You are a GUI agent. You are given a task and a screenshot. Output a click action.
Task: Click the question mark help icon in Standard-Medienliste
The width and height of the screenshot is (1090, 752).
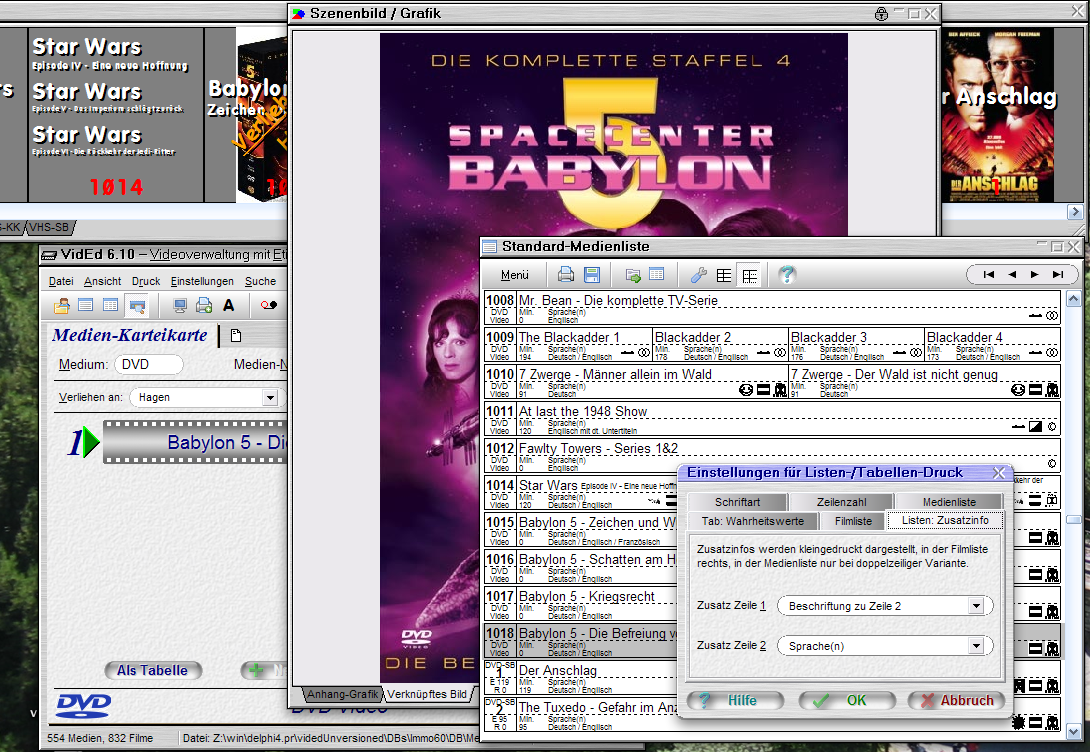[787, 275]
